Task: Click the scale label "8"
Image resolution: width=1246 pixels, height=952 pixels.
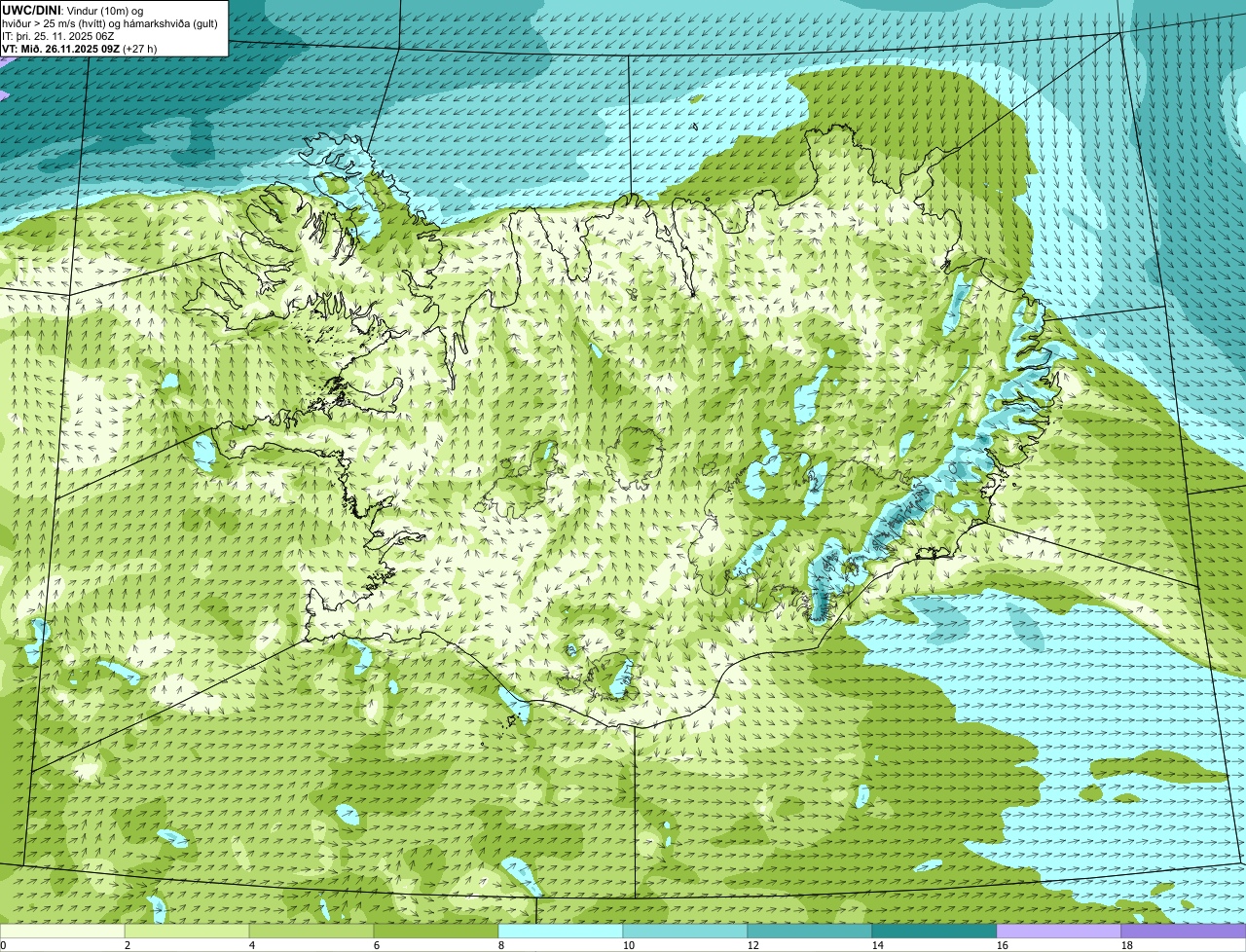Action: [x=501, y=945]
